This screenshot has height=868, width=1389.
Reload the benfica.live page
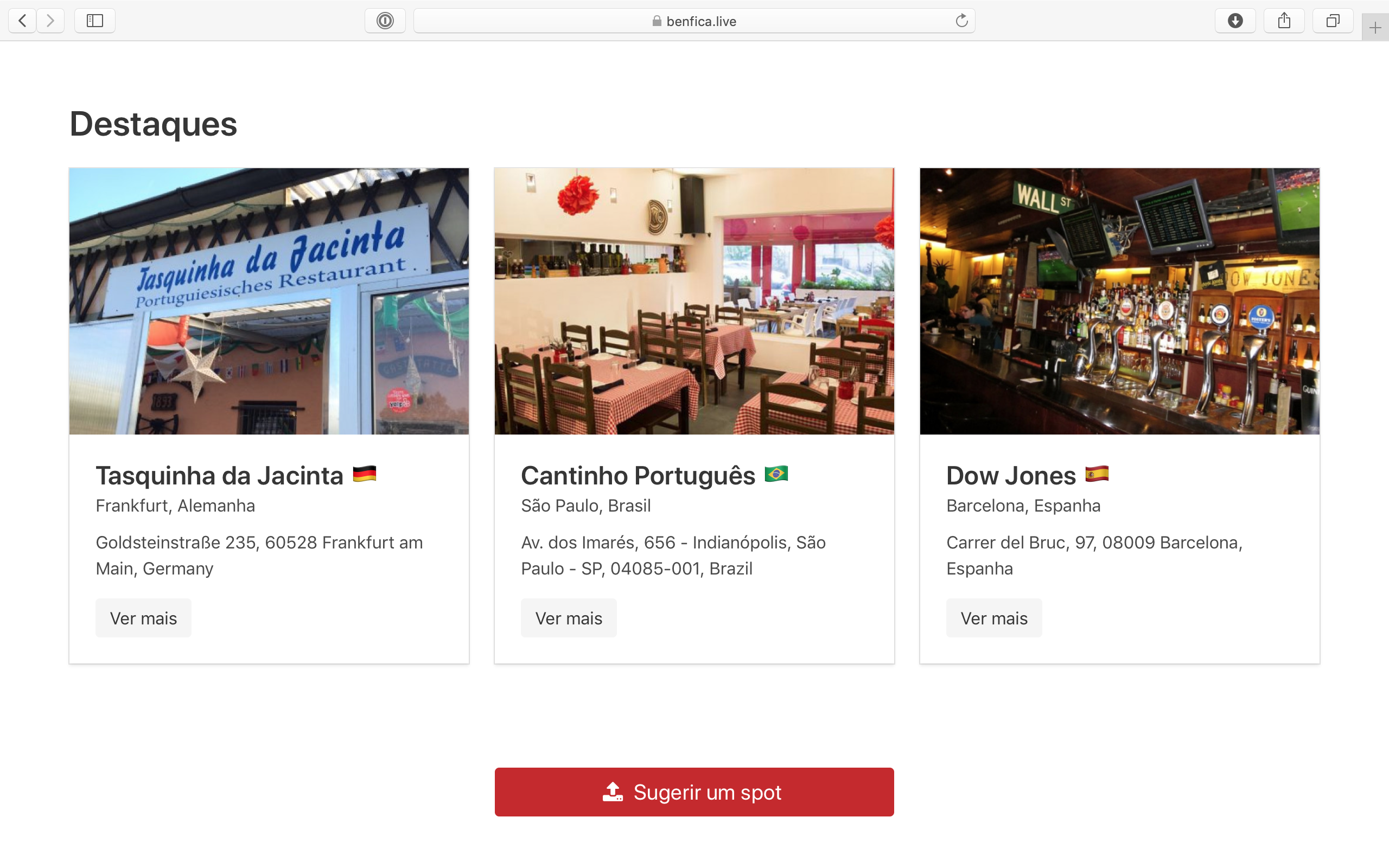click(x=961, y=21)
